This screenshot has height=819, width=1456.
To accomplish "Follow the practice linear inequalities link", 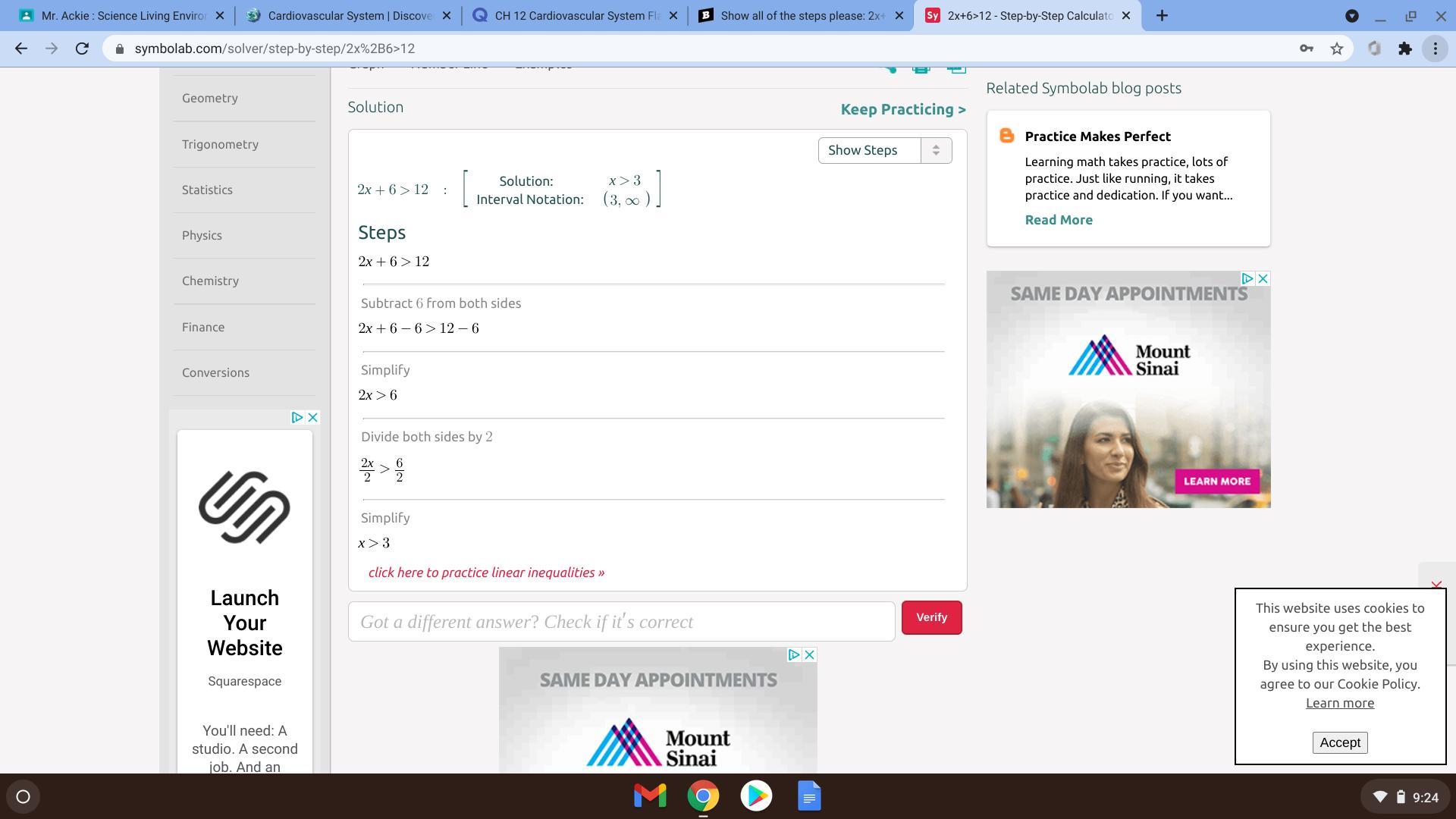I will [486, 573].
